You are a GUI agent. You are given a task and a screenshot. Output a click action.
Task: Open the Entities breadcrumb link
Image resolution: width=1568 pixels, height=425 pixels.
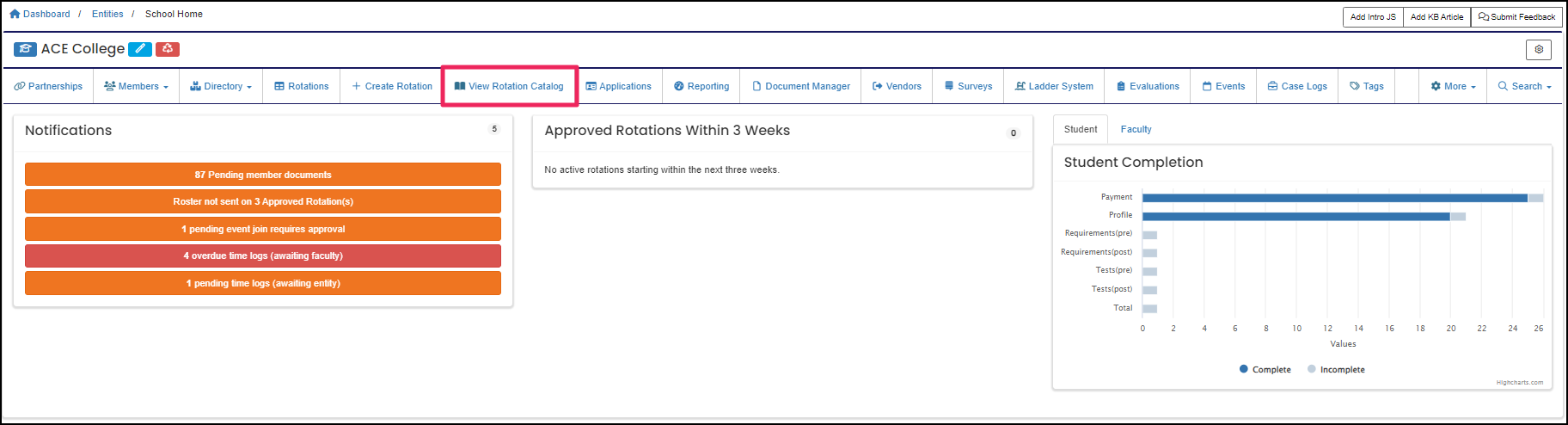click(107, 14)
